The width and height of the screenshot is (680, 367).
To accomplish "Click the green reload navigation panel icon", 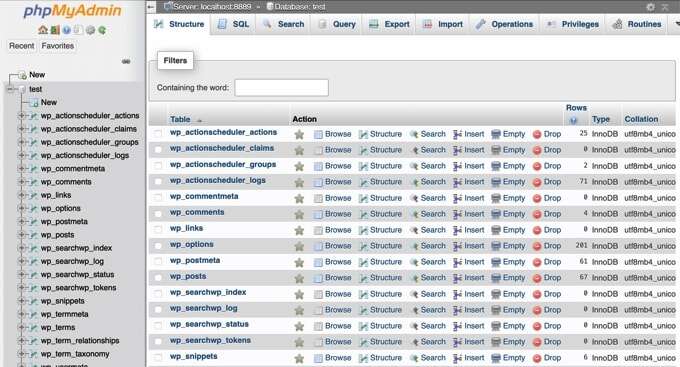I will point(102,30).
